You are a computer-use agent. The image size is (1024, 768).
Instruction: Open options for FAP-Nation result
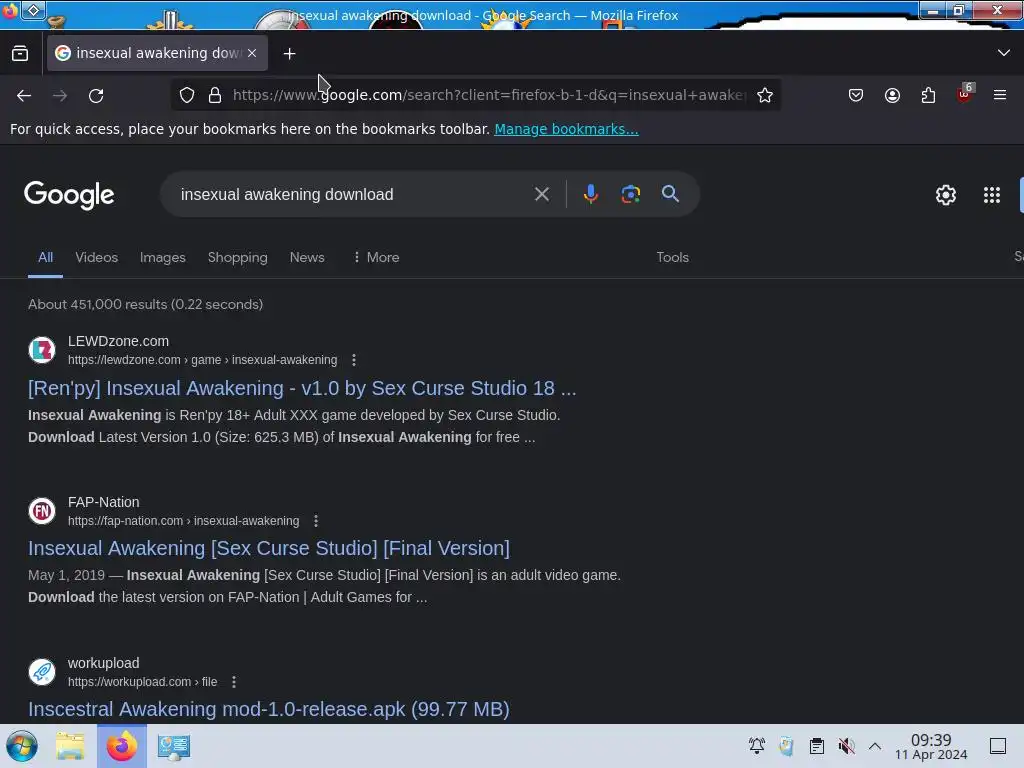point(316,521)
